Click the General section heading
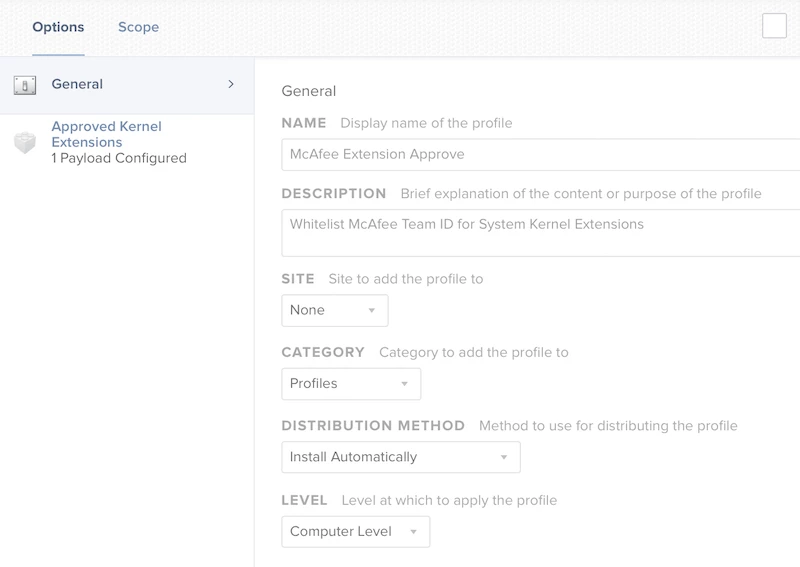 tap(309, 91)
